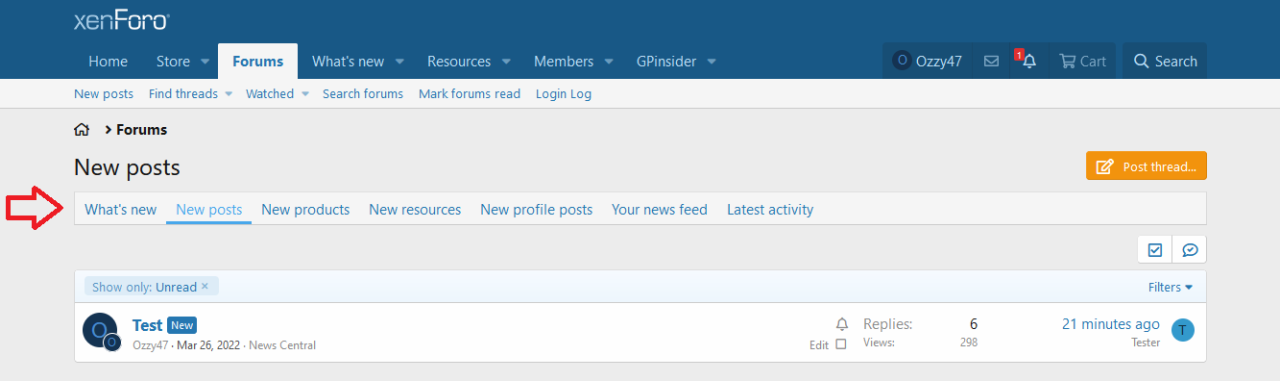This screenshot has width=1280, height=381.
Task: Switch to New resources tab
Action: coord(415,210)
